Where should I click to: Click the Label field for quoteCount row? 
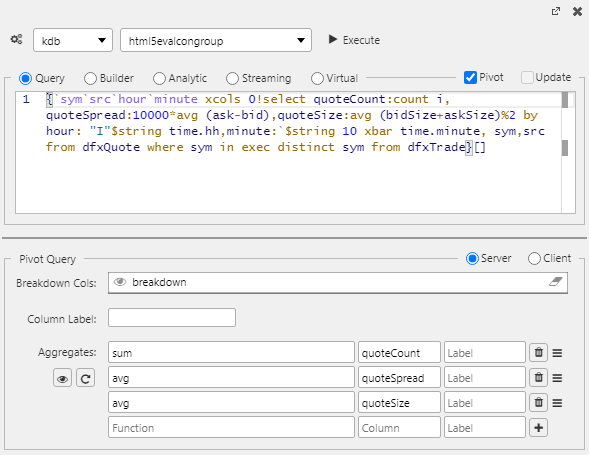point(485,352)
